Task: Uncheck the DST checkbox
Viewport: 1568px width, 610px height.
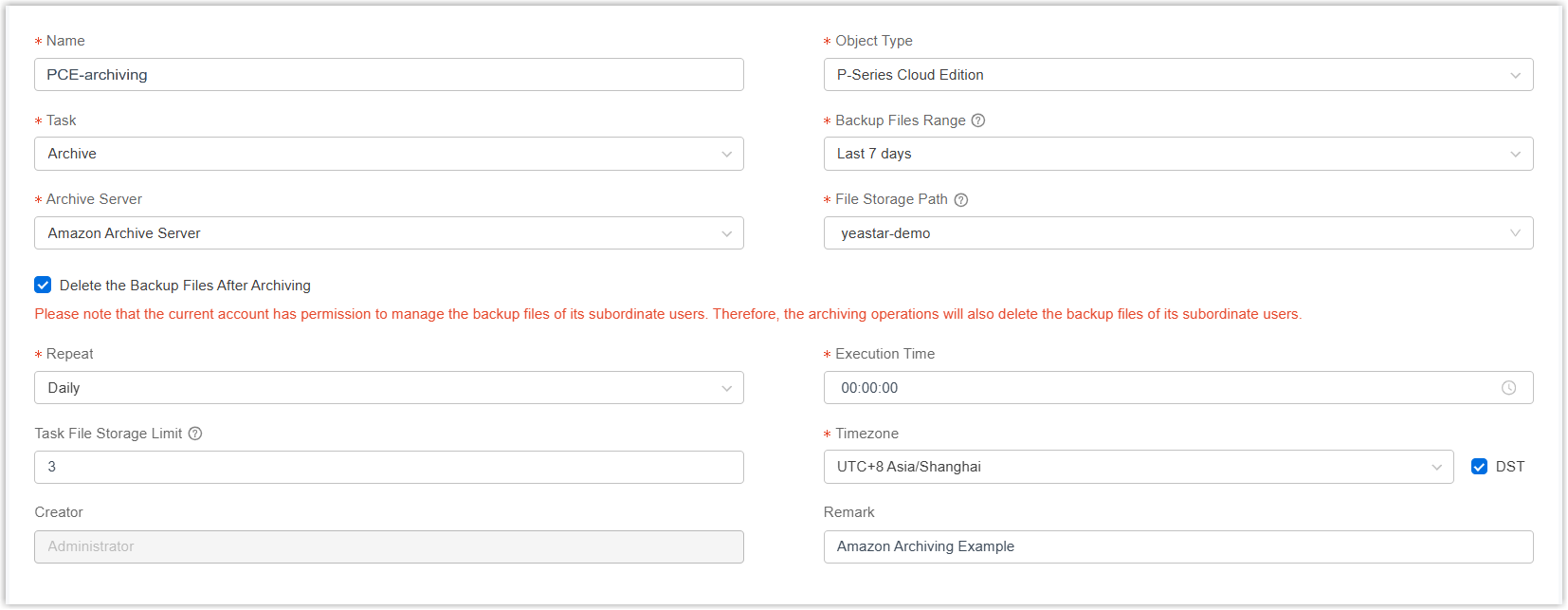Action: 1479,467
